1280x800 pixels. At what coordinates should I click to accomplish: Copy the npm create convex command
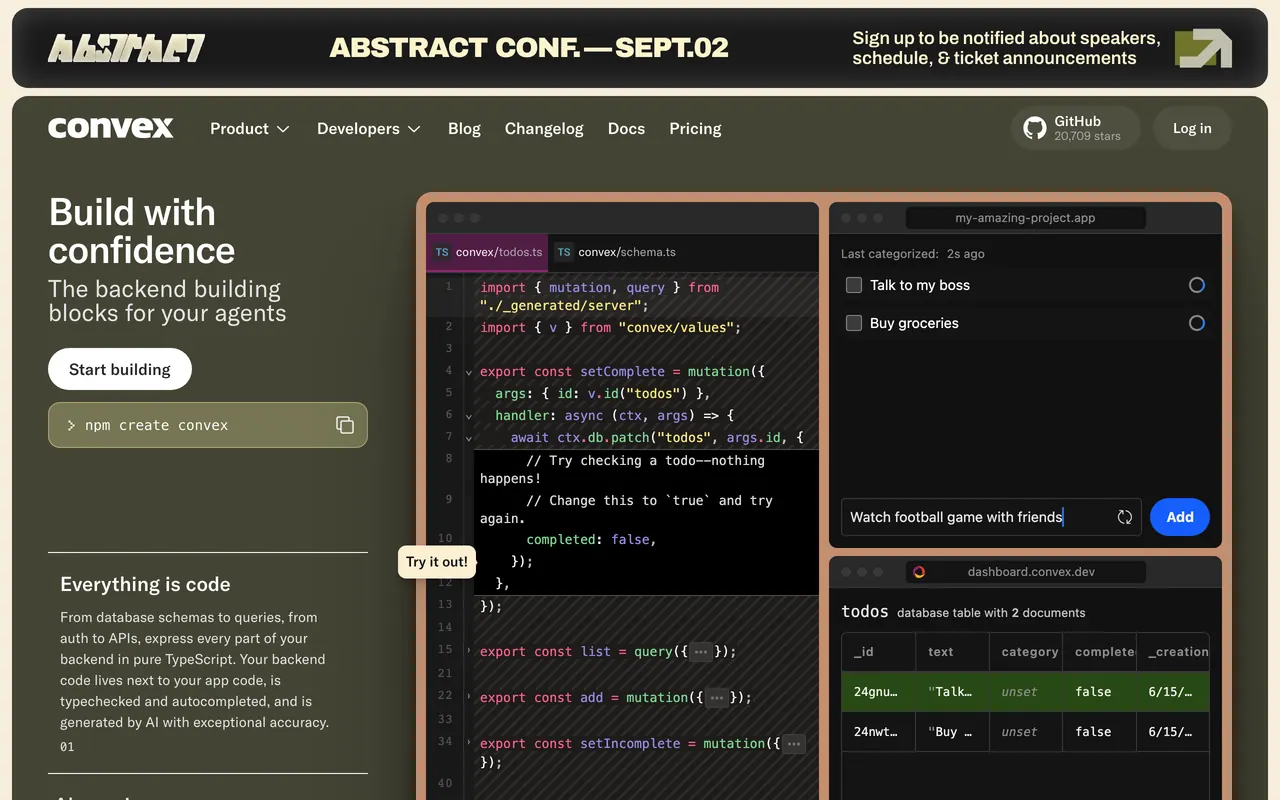[x=345, y=425]
